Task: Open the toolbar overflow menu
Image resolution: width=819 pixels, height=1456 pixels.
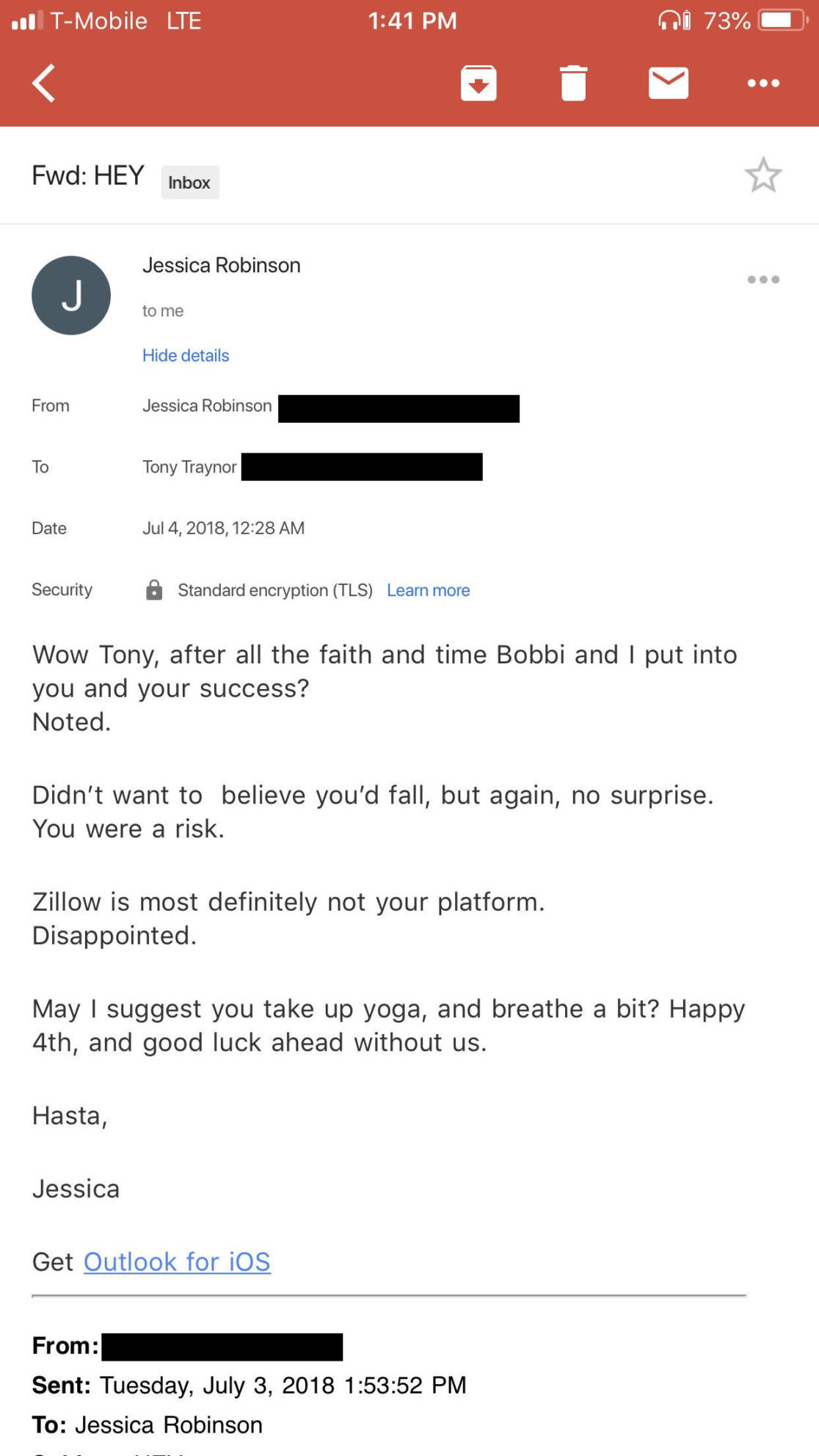Action: click(763, 83)
